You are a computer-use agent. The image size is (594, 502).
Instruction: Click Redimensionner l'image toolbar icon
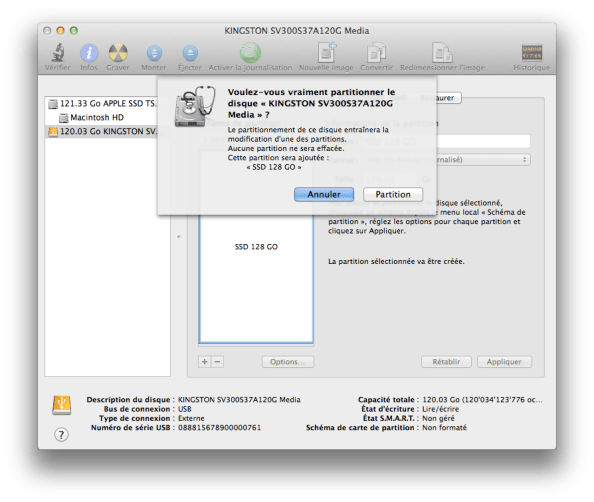(x=442, y=52)
